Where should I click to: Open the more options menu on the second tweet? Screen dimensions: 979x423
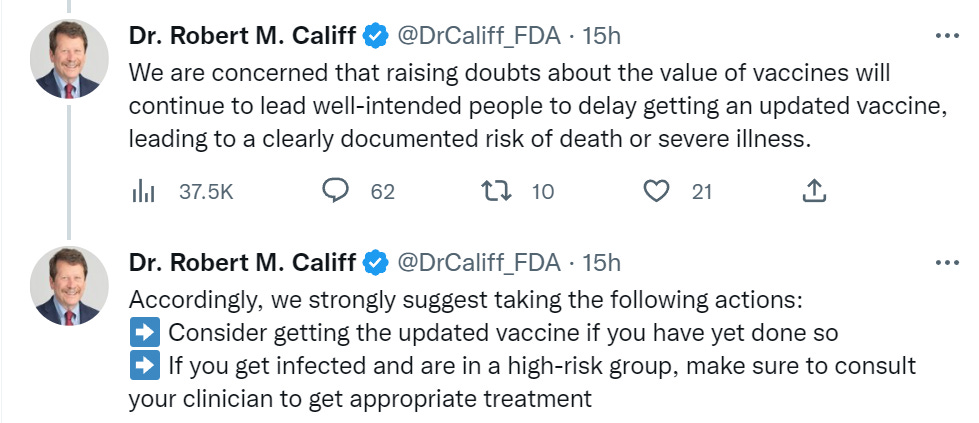(945, 263)
